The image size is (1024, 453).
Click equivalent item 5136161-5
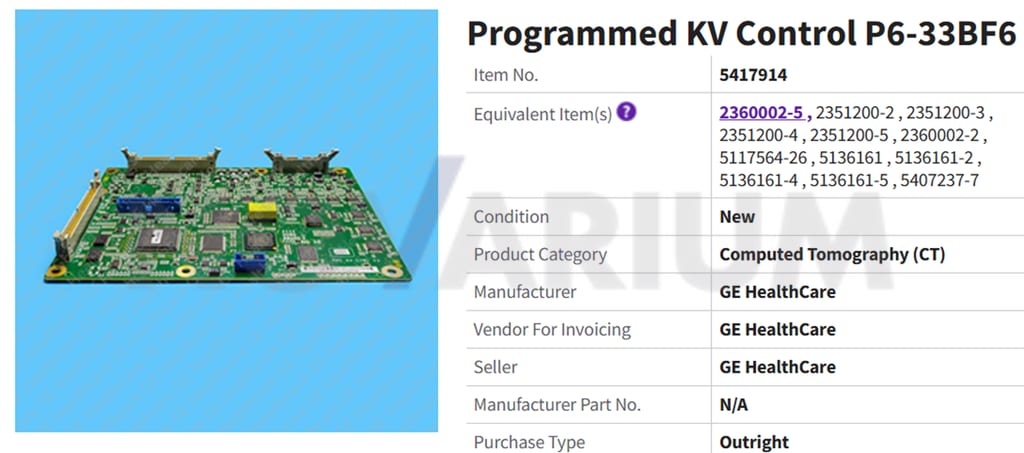pos(849,180)
